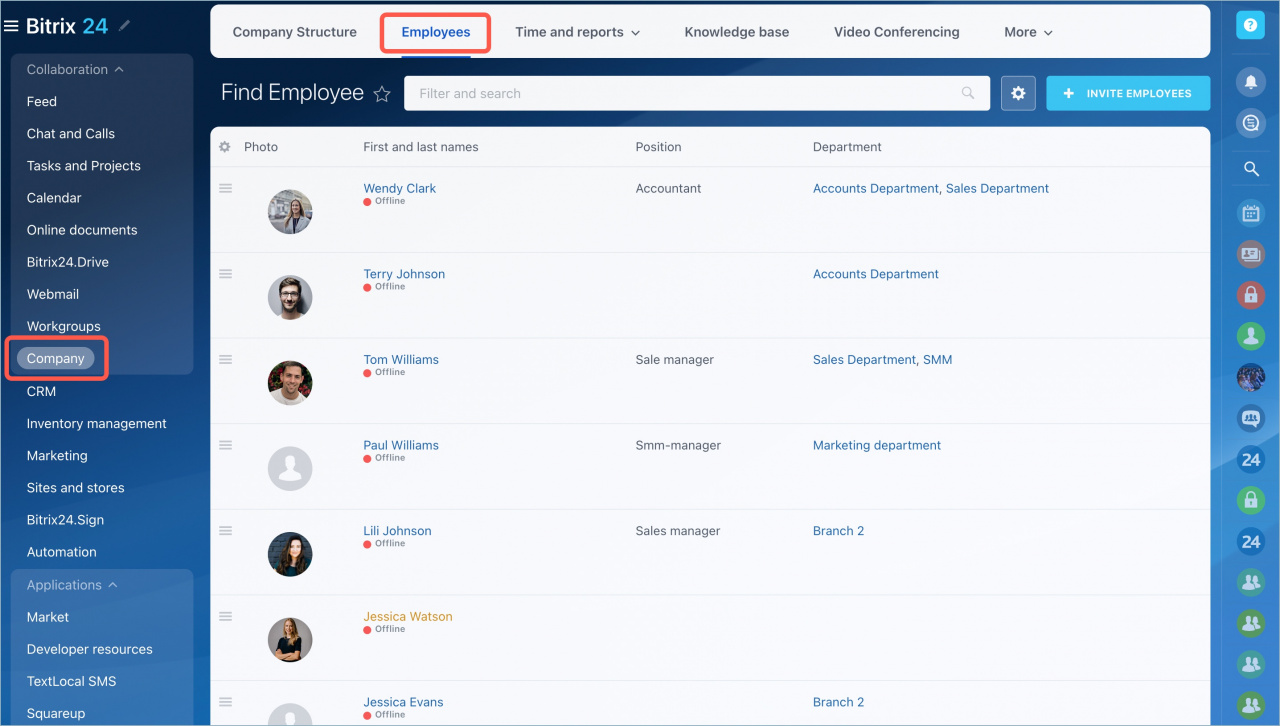Collapse the Collaboration section
The width and height of the screenshot is (1280, 726).
click(75, 70)
